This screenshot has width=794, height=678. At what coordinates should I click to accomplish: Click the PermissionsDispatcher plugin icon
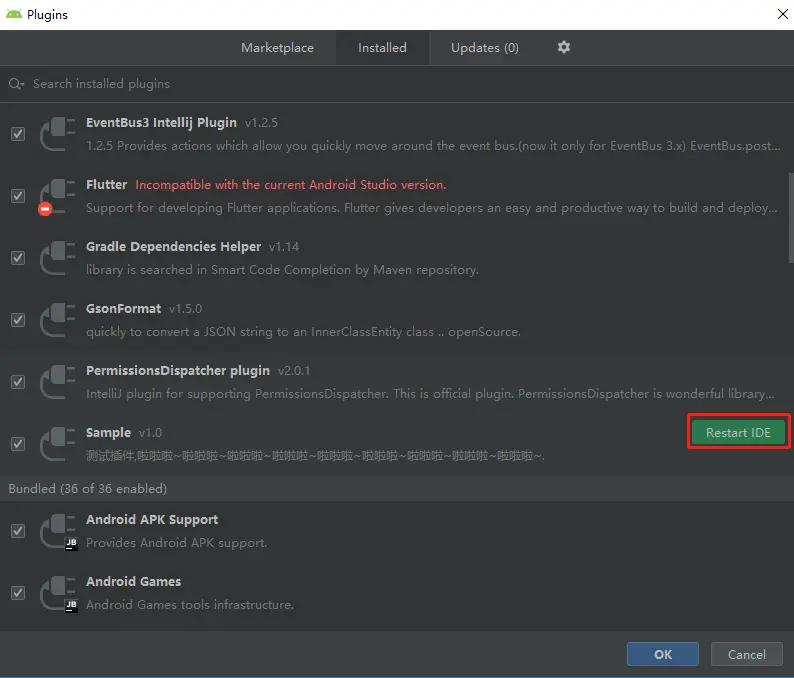(x=58, y=382)
